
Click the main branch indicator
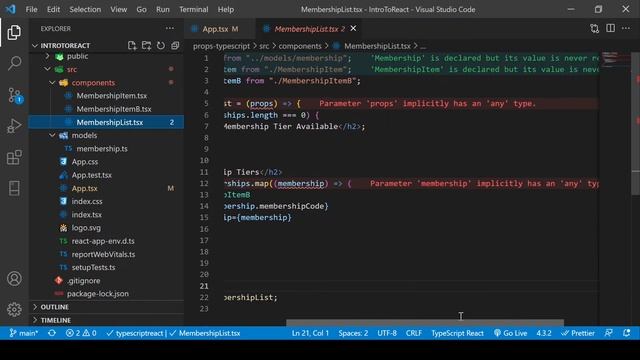click(x=24, y=333)
